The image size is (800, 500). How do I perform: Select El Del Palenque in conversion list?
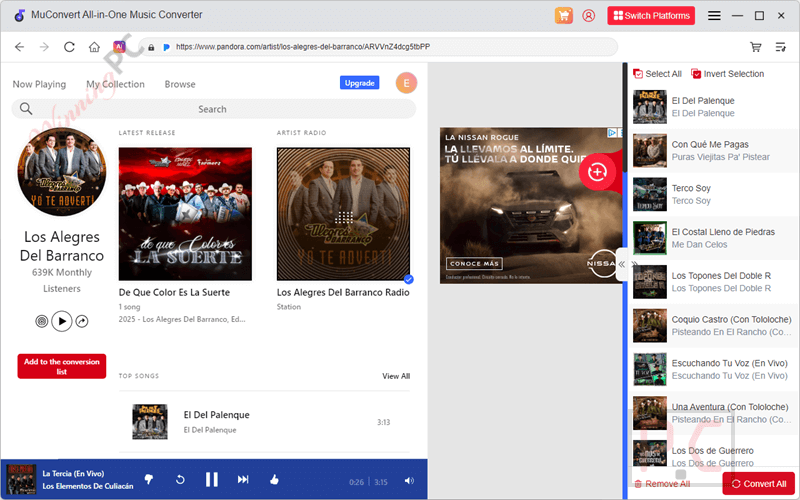tap(714, 107)
